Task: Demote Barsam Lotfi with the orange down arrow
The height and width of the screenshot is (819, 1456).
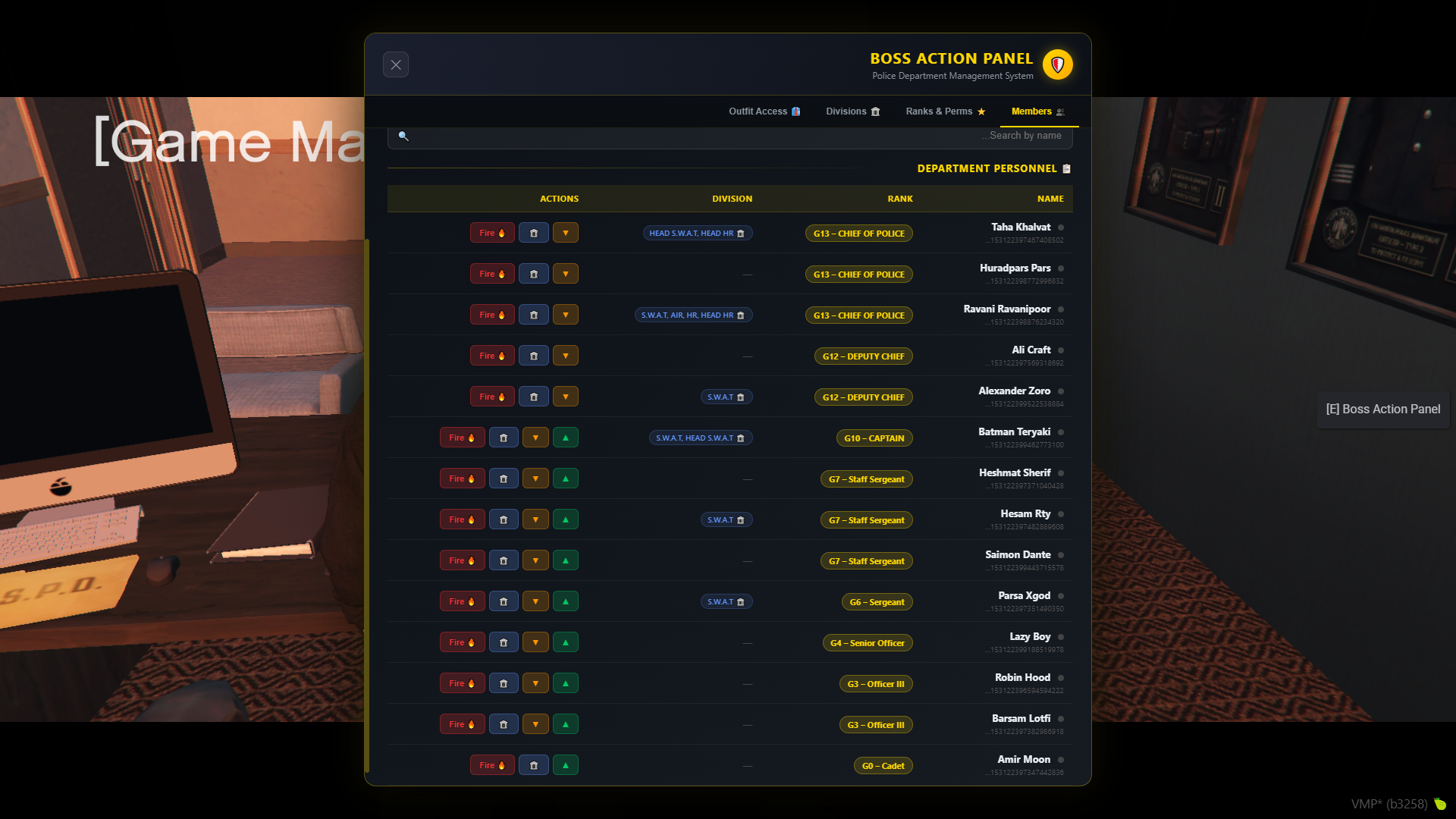Action: [x=535, y=724]
